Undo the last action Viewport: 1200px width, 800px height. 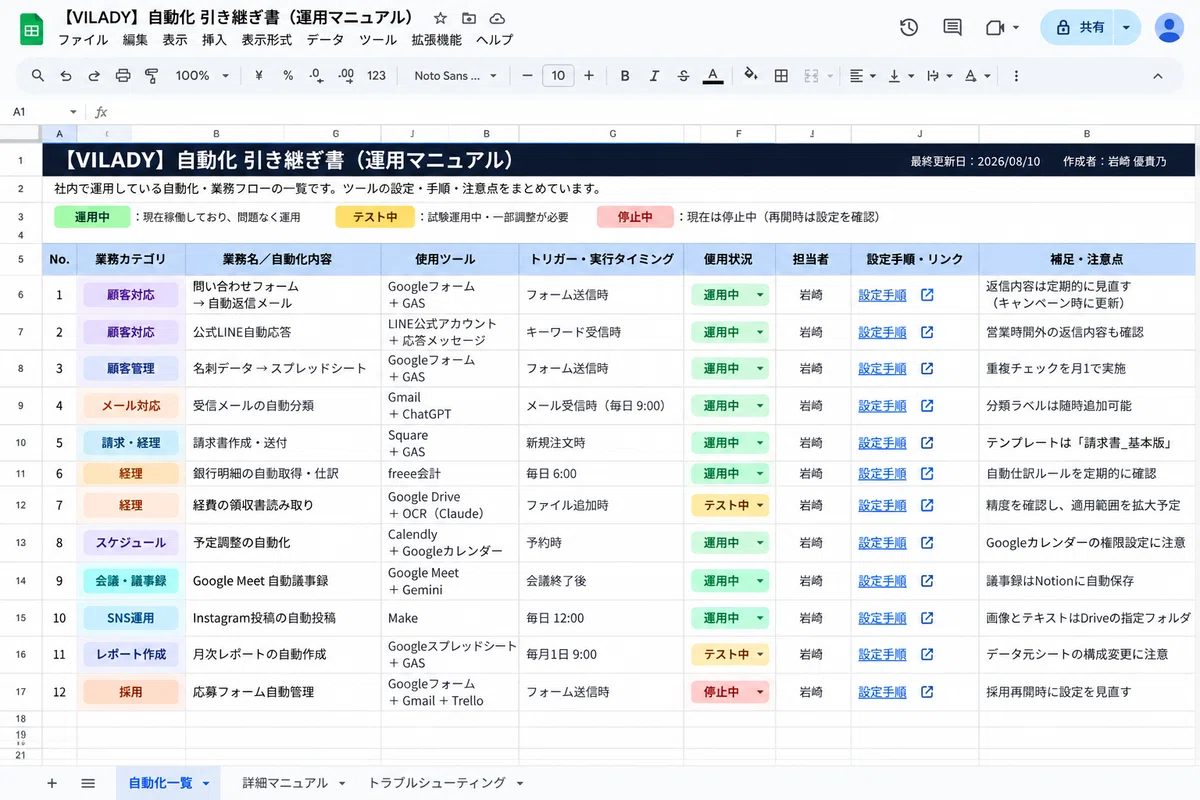pos(66,76)
